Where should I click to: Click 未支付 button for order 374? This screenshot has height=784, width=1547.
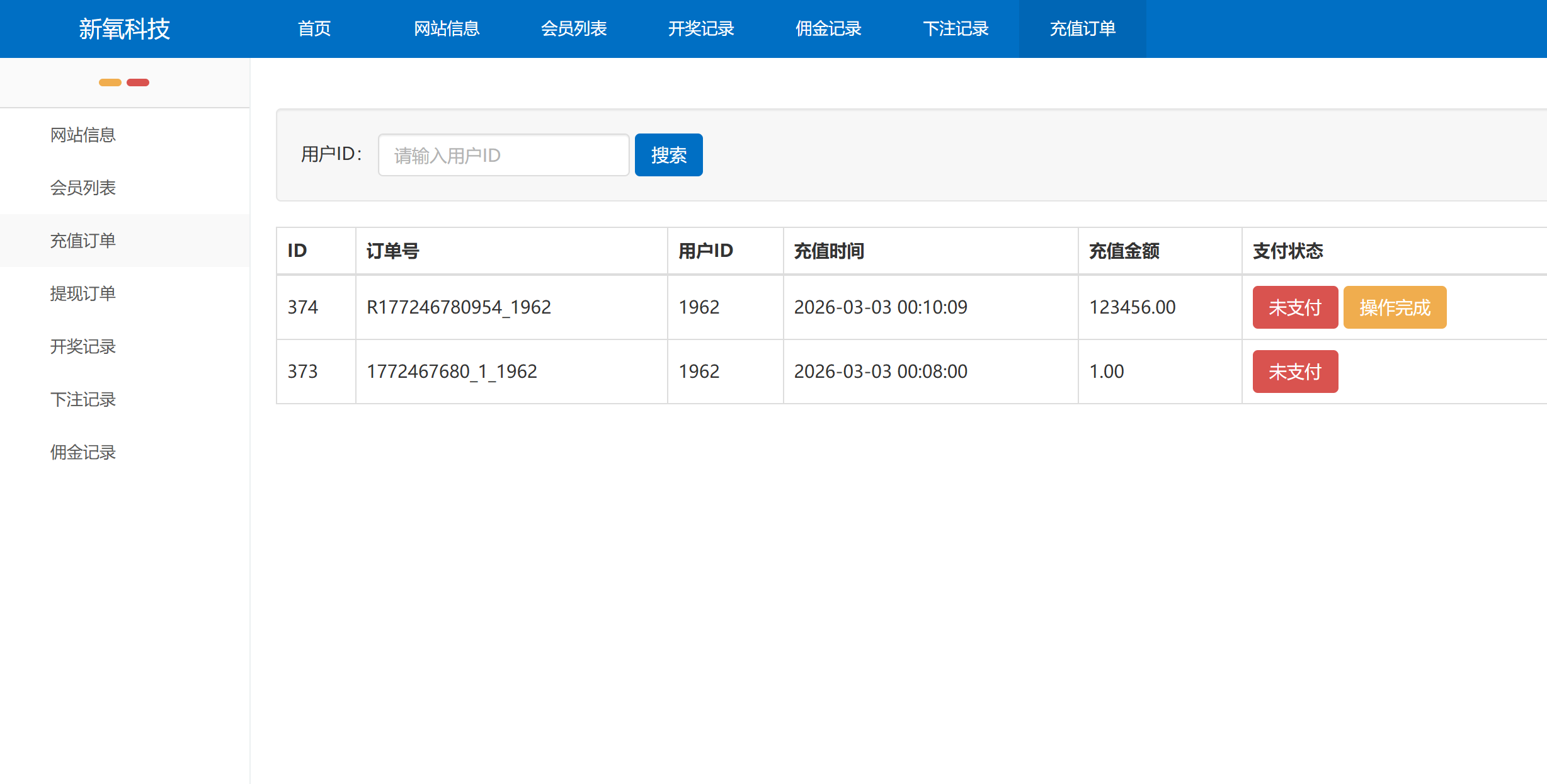1295,307
